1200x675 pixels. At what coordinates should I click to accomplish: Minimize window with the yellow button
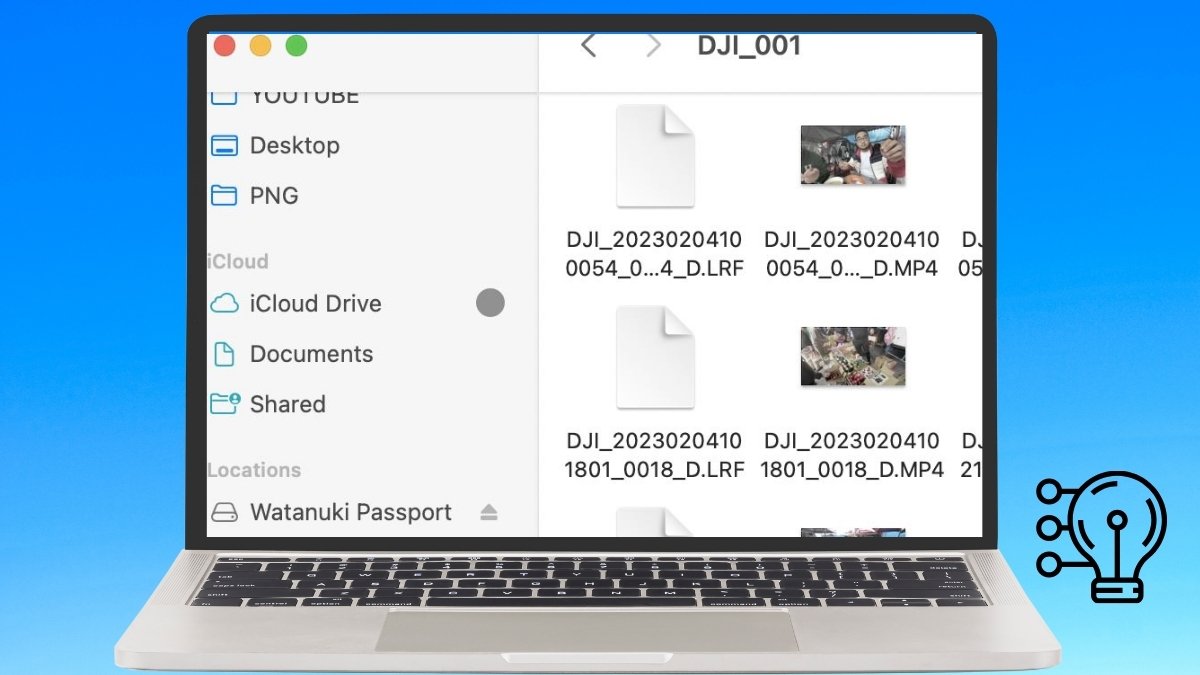pyautogui.click(x=260, y=45)
